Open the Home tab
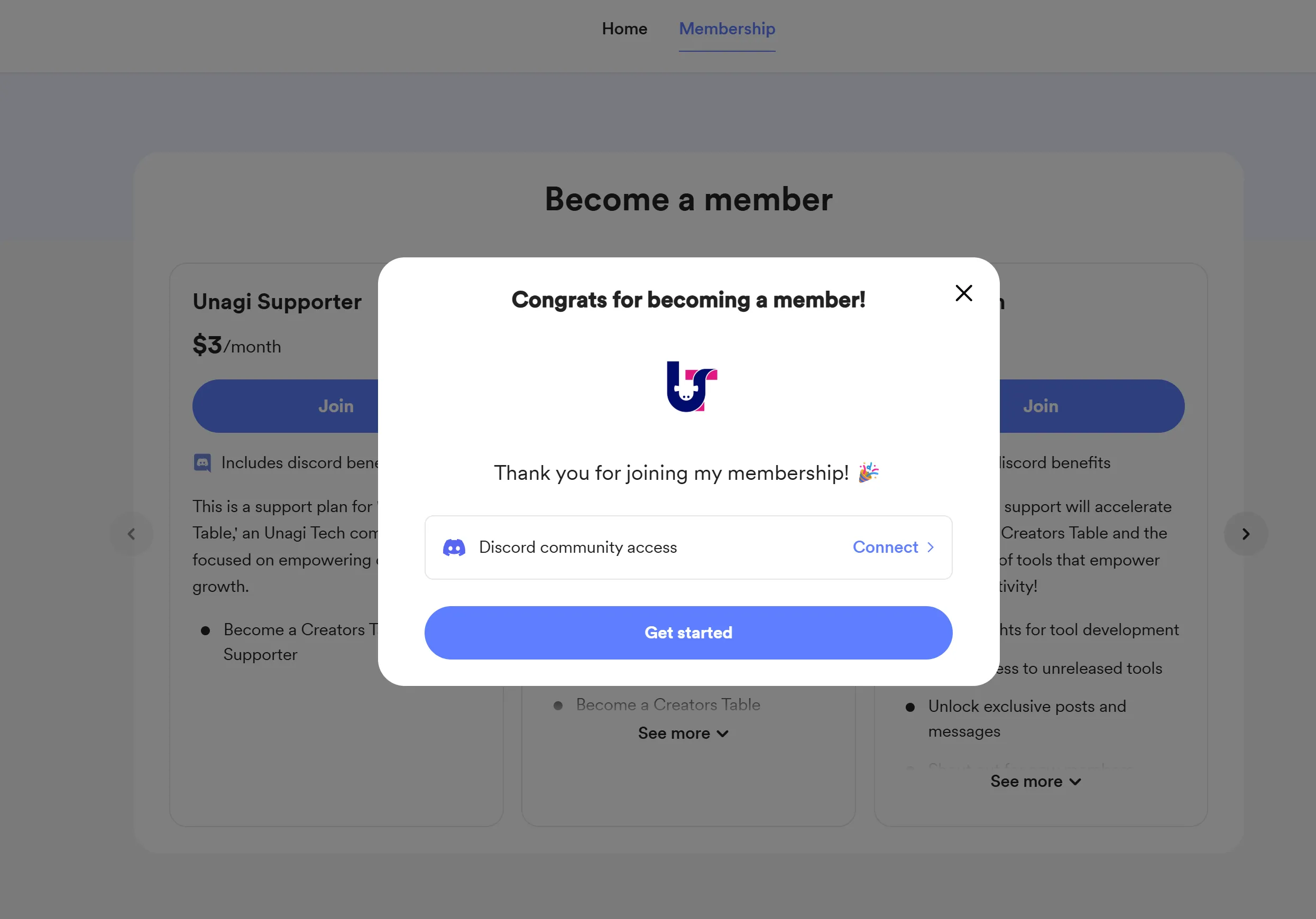1316x919 pixels. click(624, 29)
